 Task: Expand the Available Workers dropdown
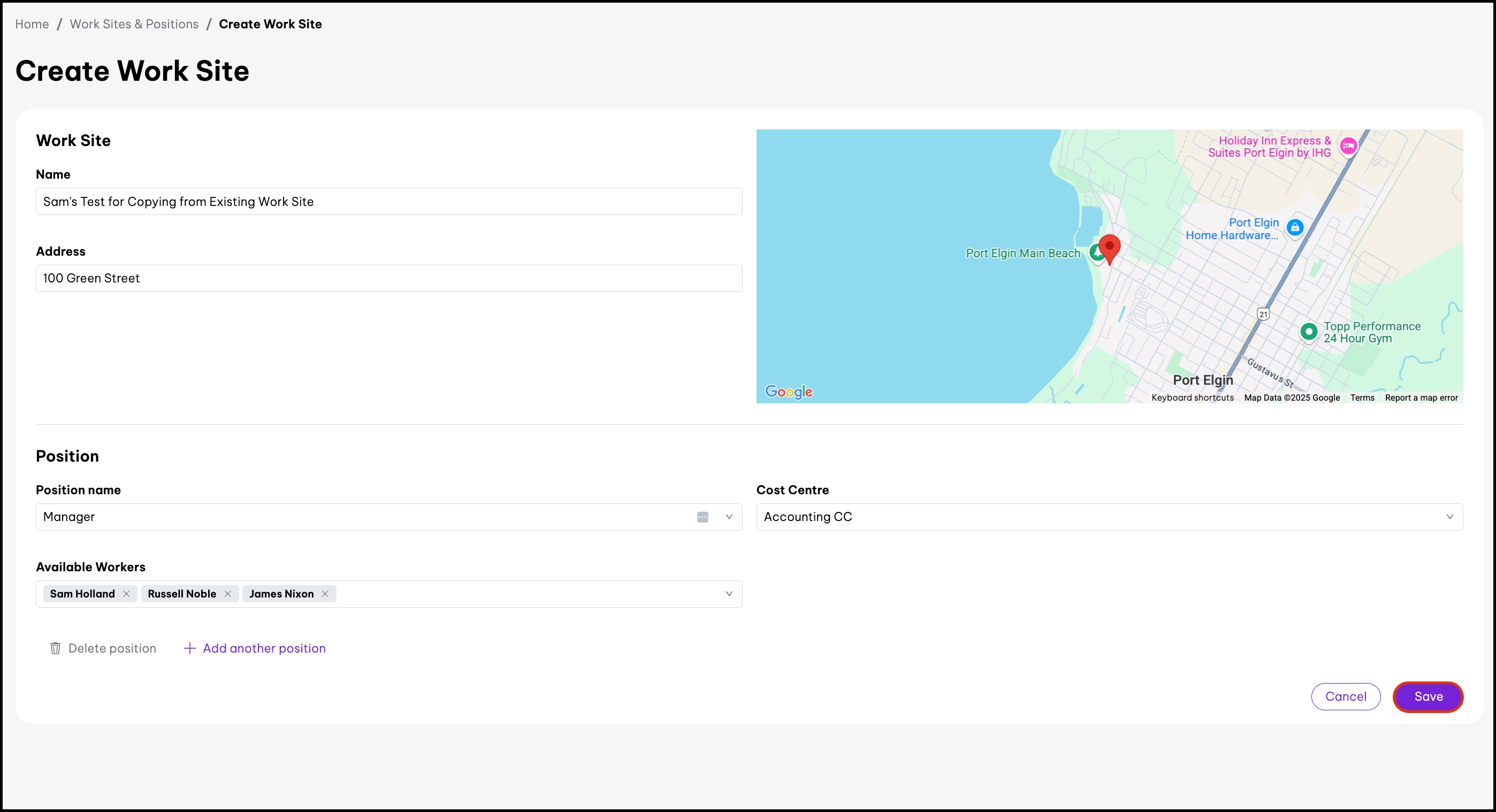tap(729, 594)
